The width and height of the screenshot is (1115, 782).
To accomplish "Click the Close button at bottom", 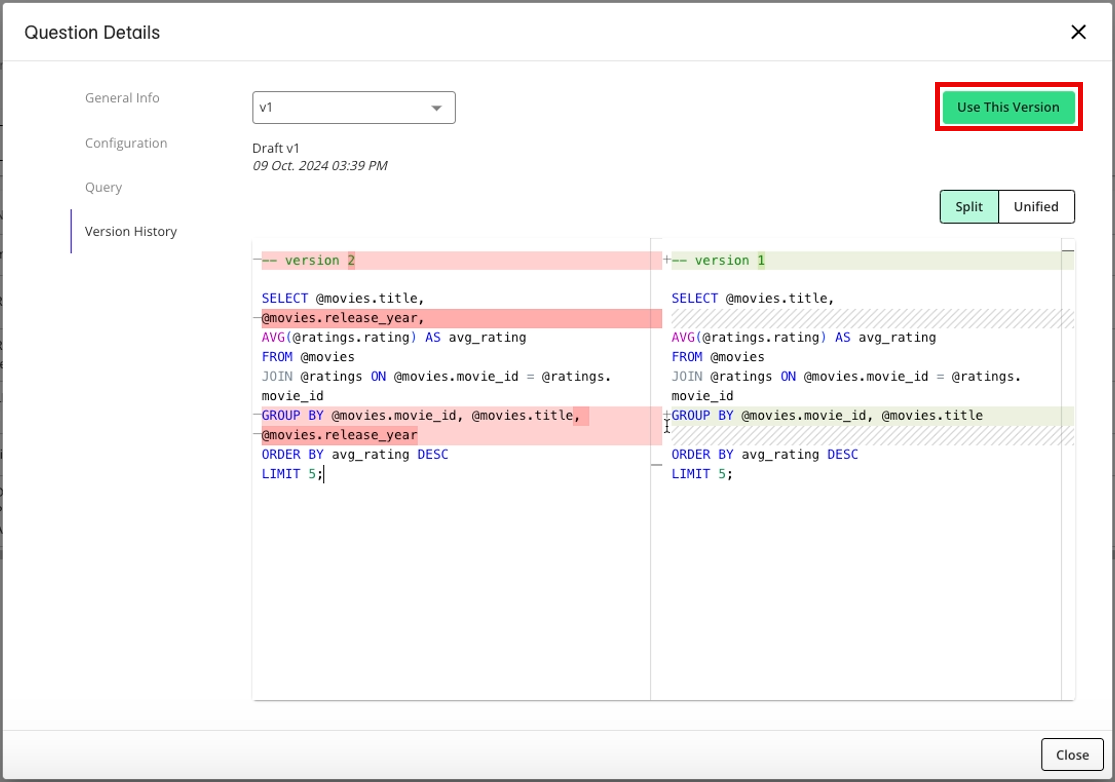I will pos(1071,755).
